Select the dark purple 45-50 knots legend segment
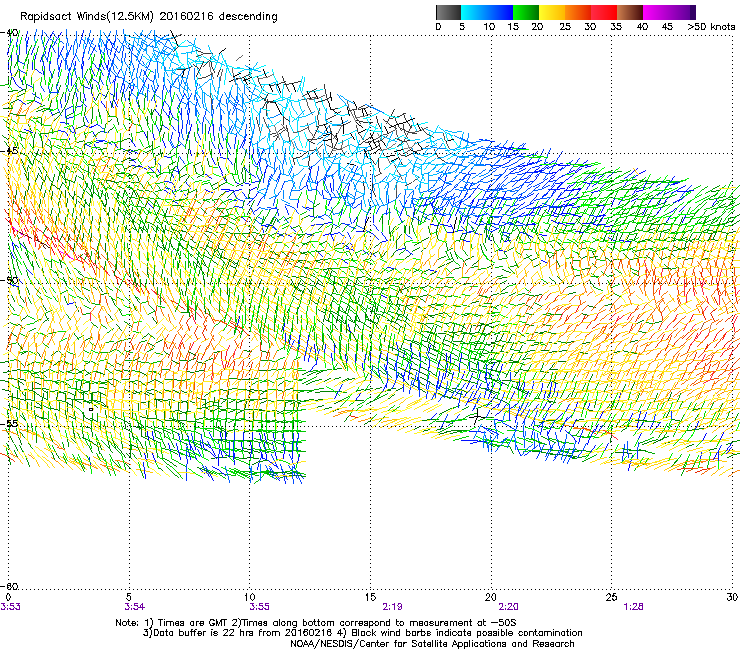 coord(682,12)
